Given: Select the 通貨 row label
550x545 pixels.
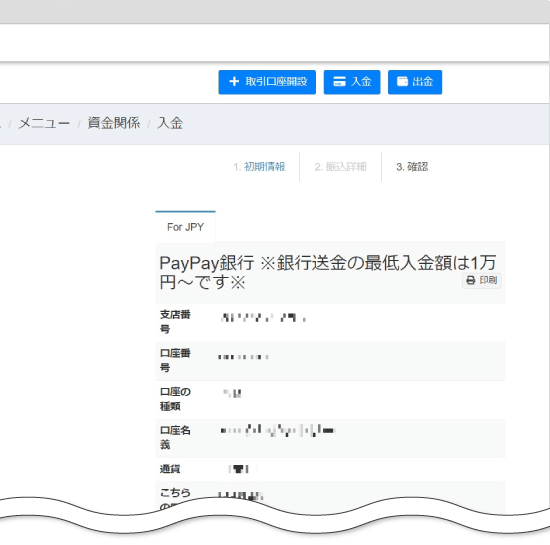Looking at the screenshot, I should pyautogui.click(x=170, y=469).
